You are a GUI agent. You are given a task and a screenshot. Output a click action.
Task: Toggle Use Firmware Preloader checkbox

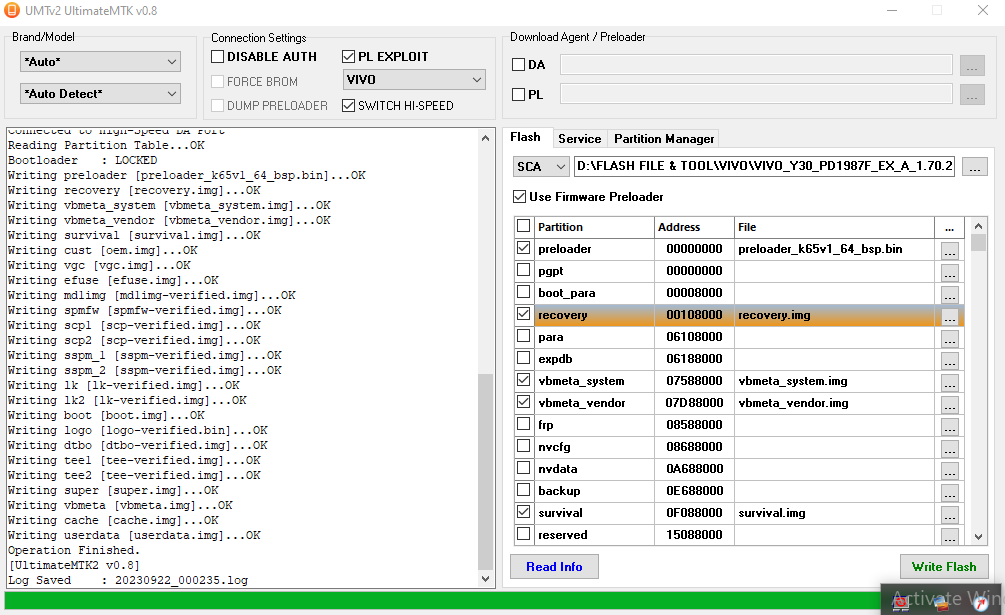[x=519, y=197]
